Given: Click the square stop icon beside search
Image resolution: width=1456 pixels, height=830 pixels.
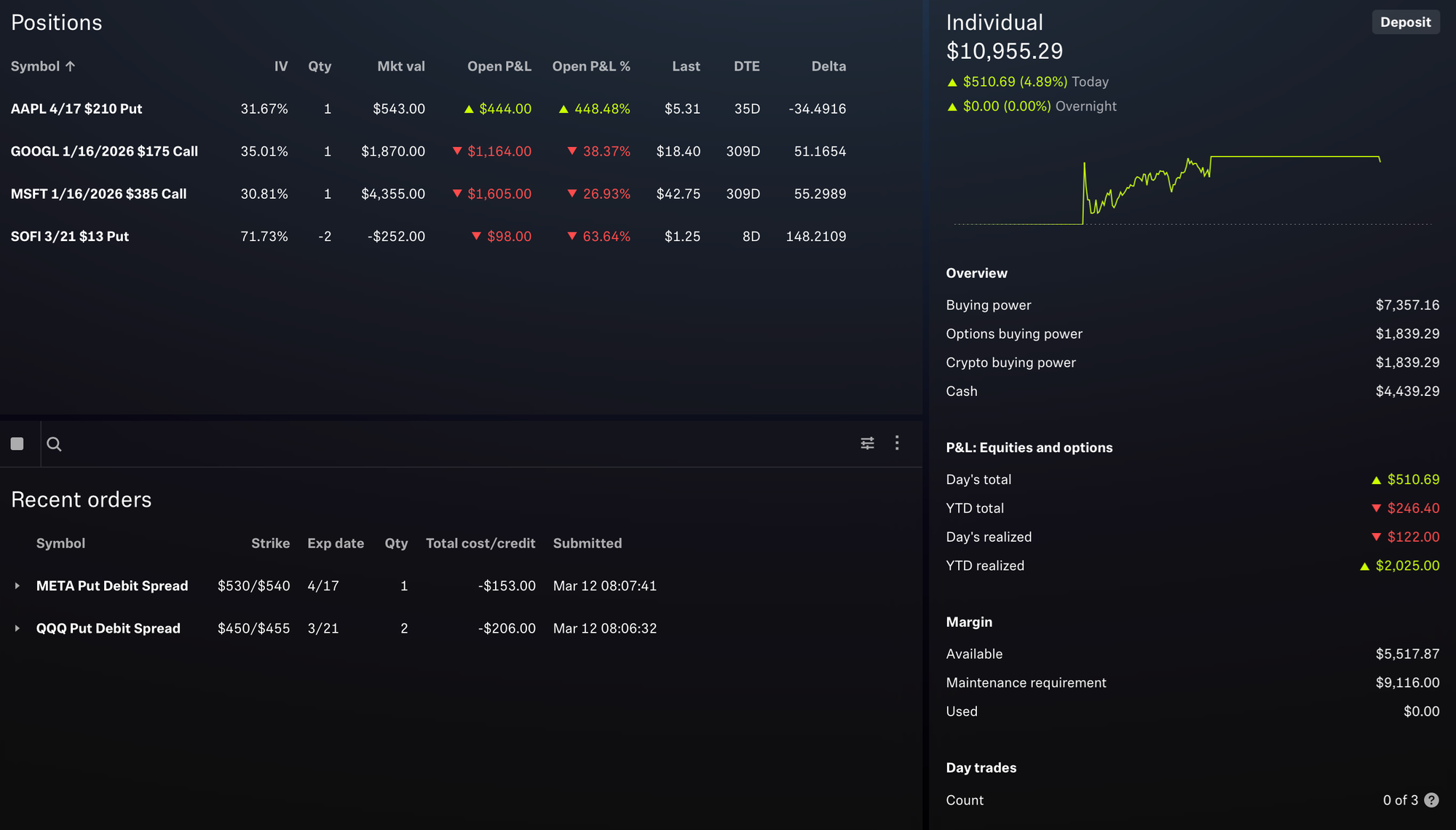Looking at the screenshot, I should click(17, 444).
